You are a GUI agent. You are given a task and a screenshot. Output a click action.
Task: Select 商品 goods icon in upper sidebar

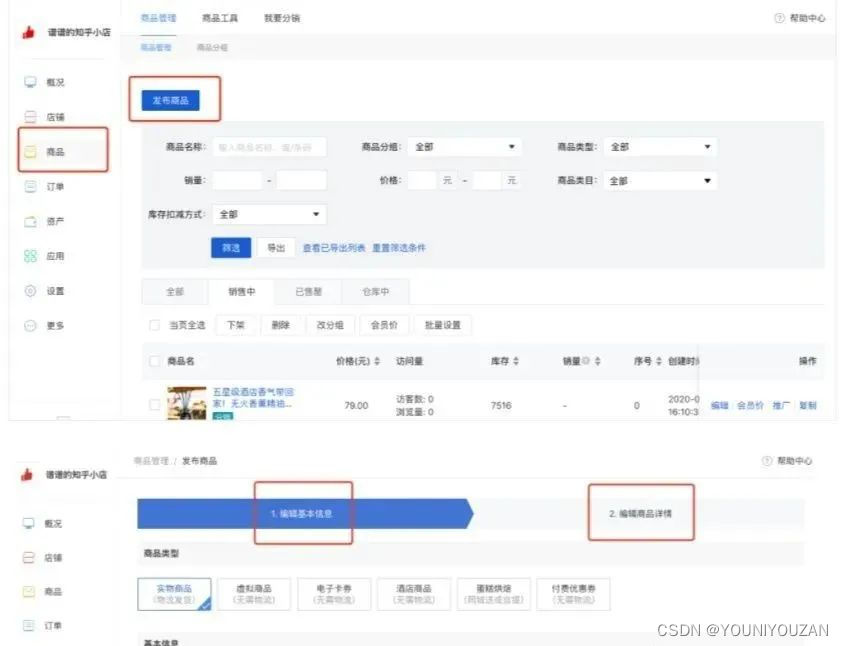tap(31, 152)
